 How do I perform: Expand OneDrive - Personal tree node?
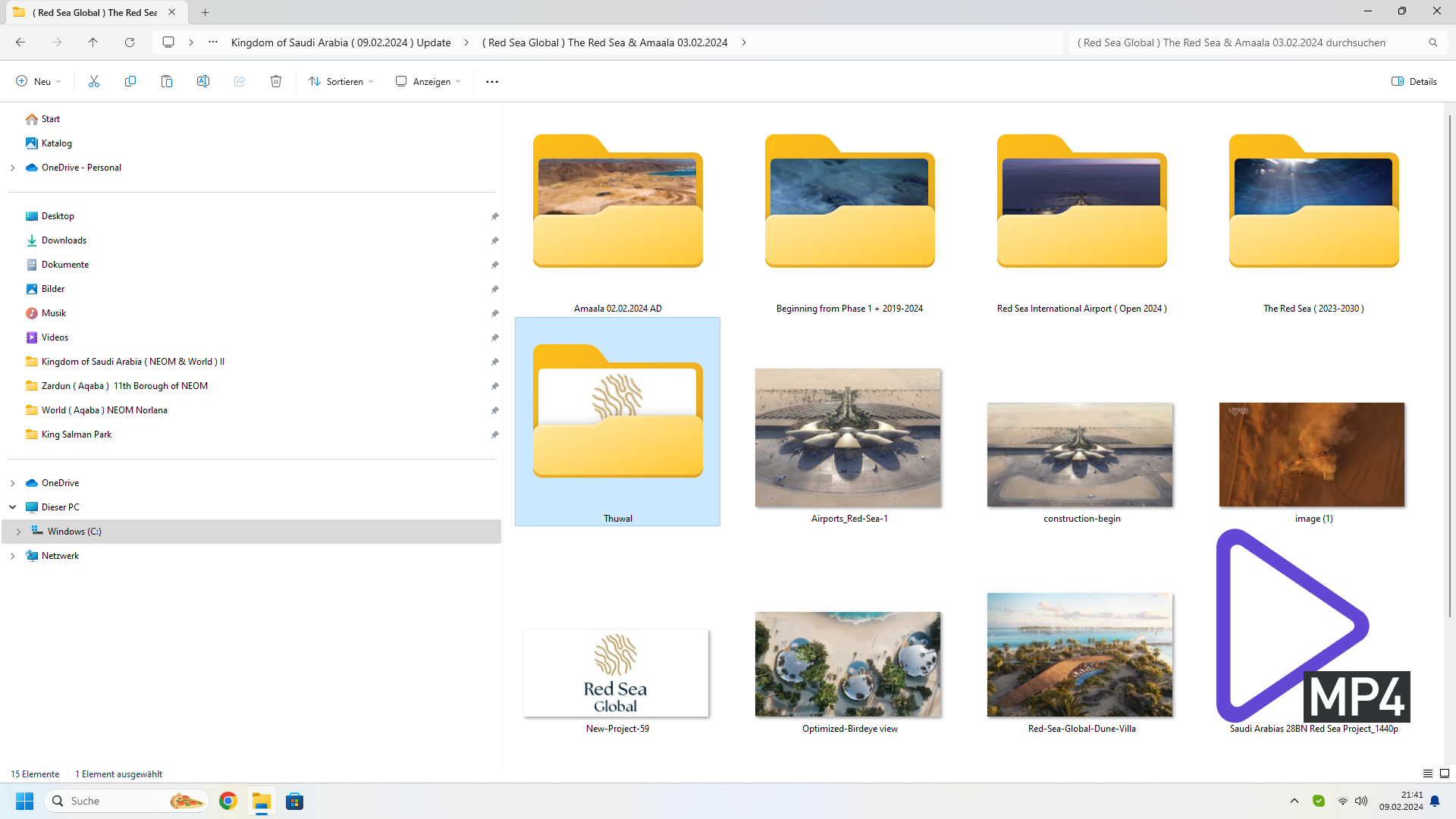[12, 168]
